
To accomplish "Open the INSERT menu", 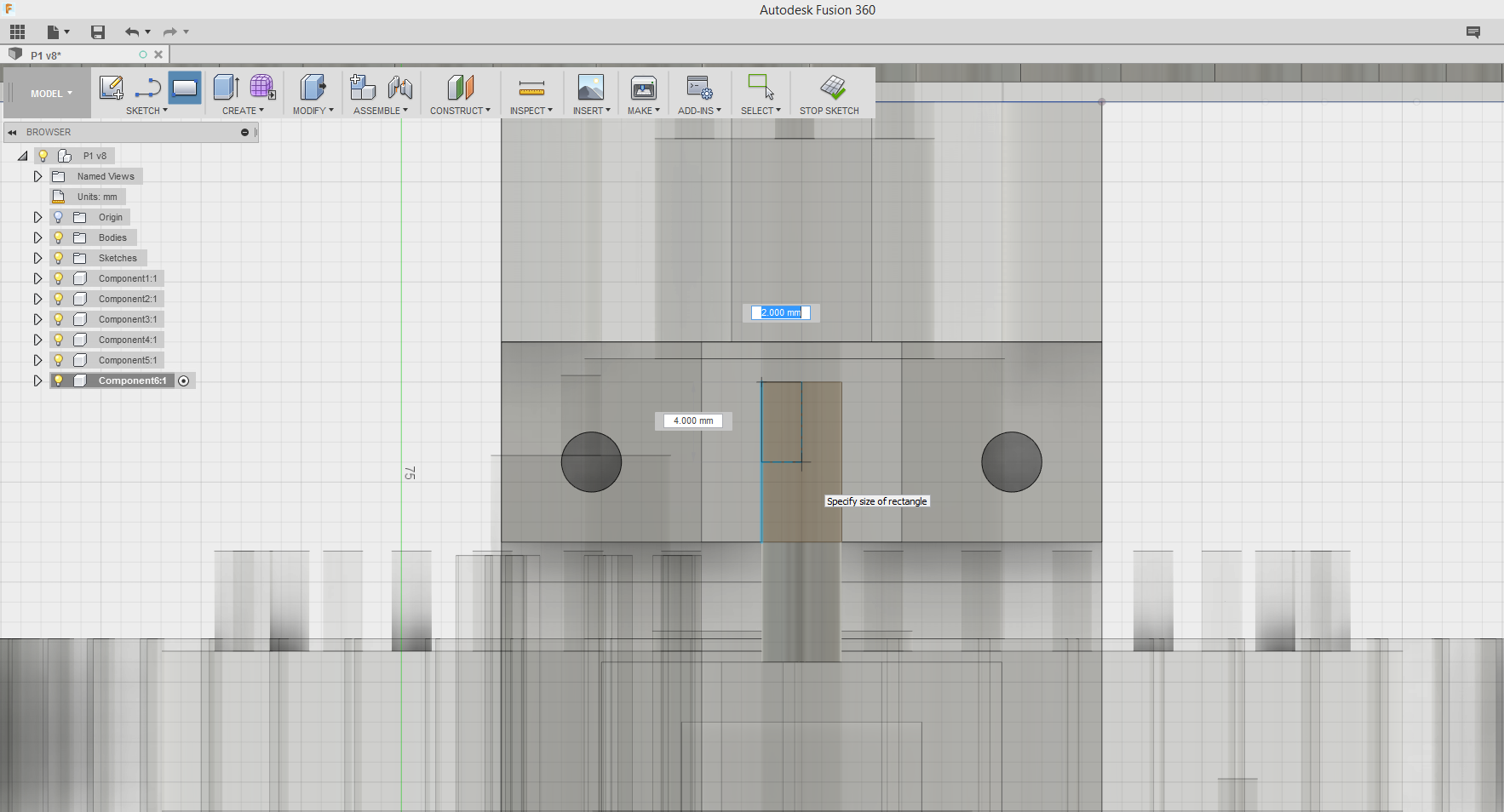I will 591,111.
